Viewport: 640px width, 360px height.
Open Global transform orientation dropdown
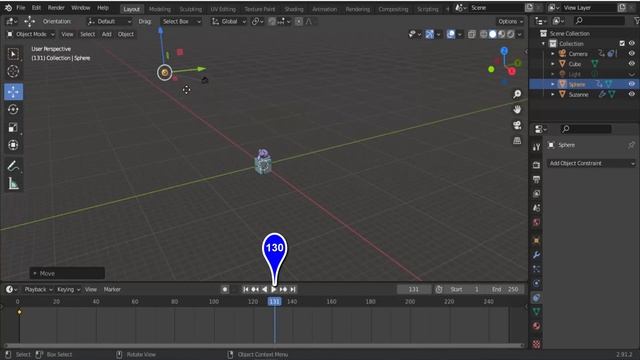[x=229, y=21]
